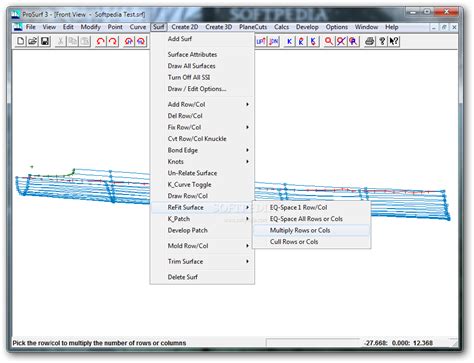The image size is (474, 363).
Task: Expand the Fix Row/Col submenu
Action: 202,127
